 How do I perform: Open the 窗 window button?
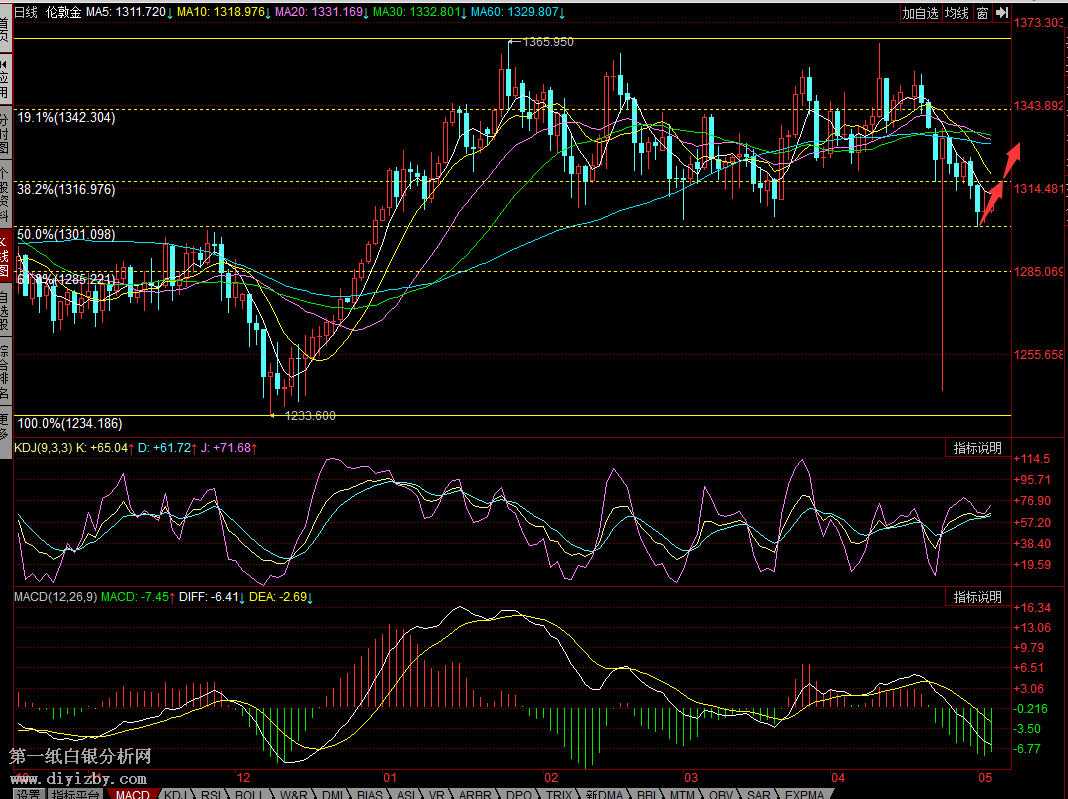[x=982, y=13]
